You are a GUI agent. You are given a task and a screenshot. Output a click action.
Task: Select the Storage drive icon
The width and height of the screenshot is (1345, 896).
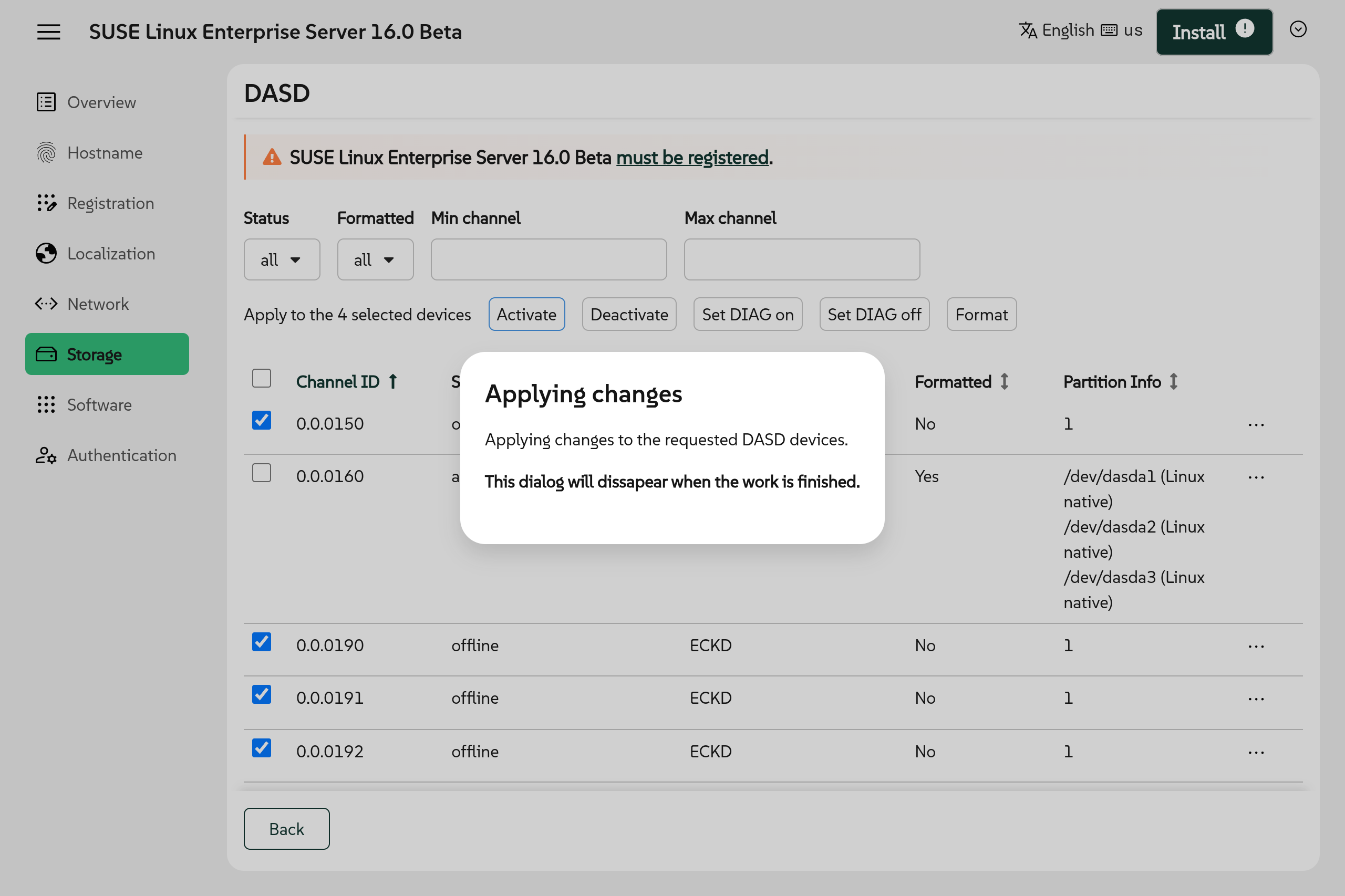(x=46, y=353)
